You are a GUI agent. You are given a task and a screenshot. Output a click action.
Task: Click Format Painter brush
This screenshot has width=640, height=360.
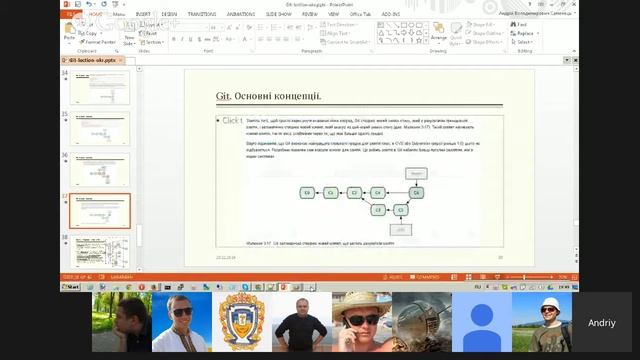[98, 42]
